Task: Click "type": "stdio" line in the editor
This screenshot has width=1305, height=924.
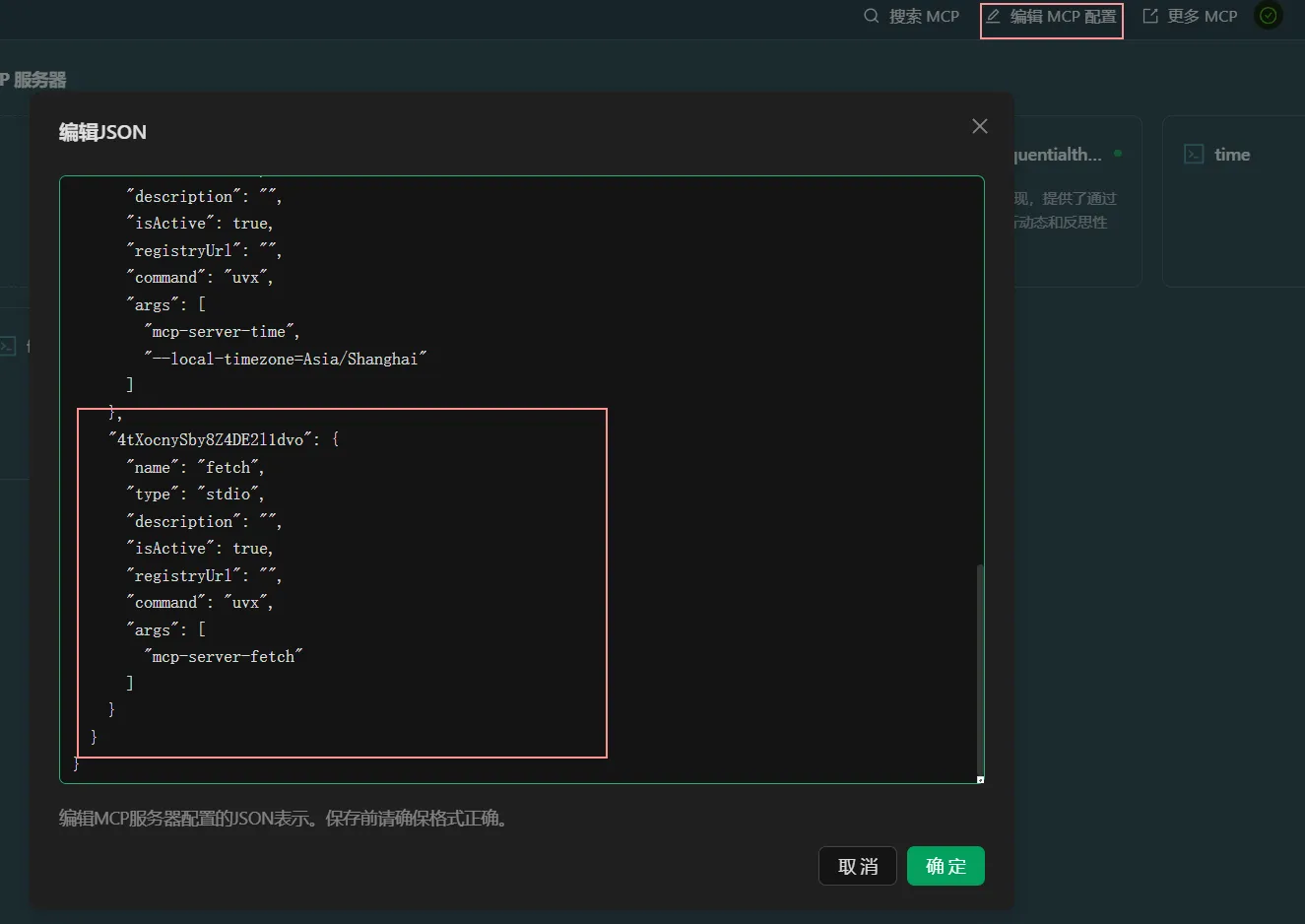Action: coord(195,494)
